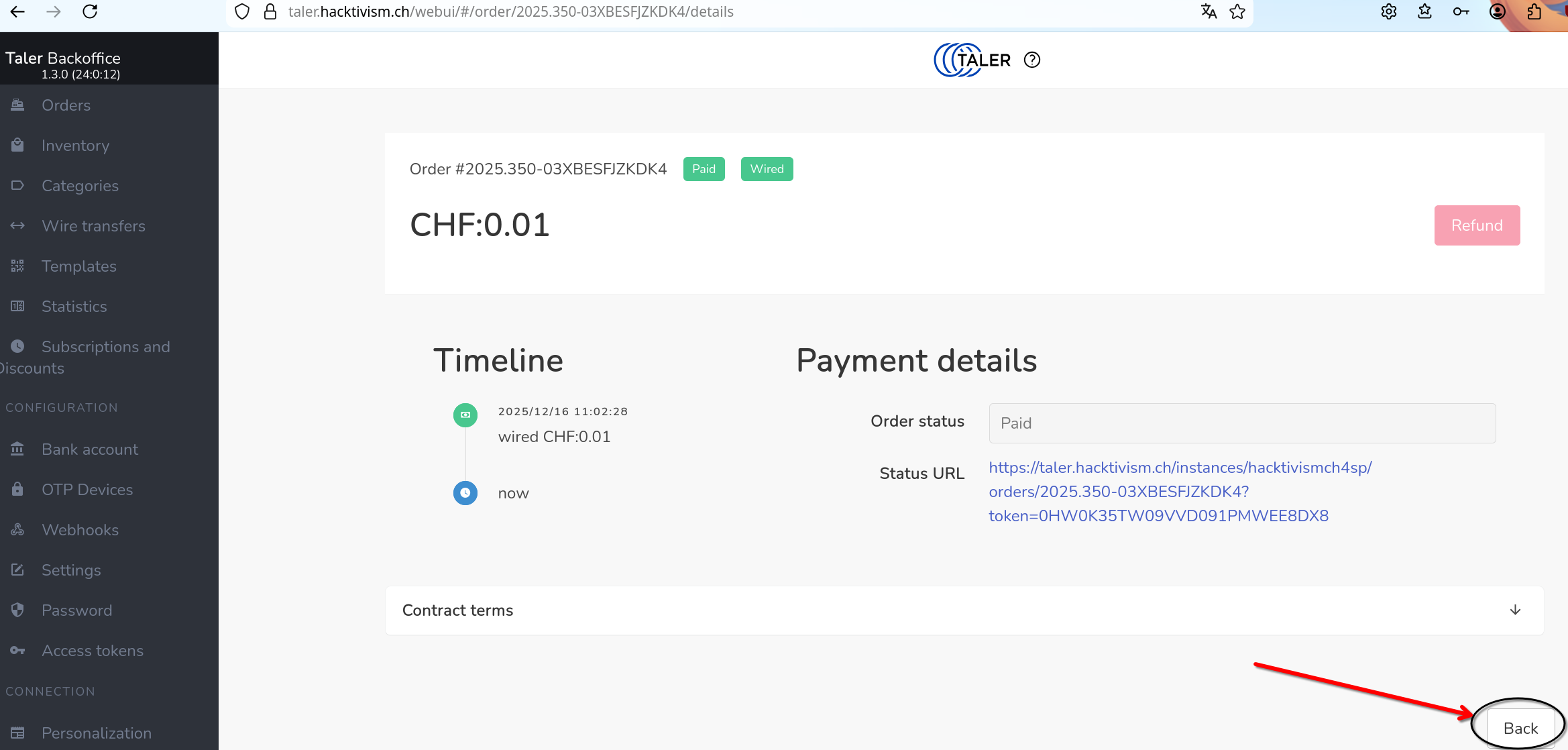Expand the Contract terms section

458,610
